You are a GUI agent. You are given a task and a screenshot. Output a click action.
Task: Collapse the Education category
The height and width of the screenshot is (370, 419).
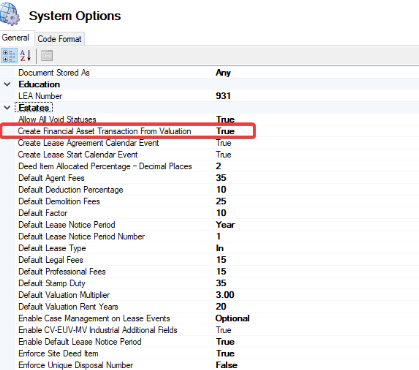coord(7,84)
